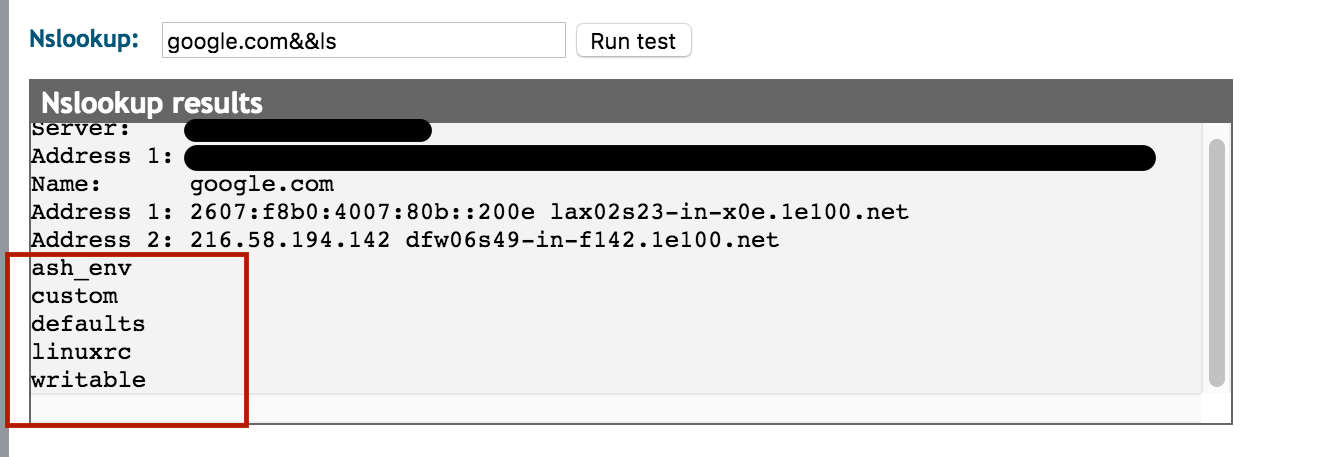Click the Nslookup results header bar
The image size is (1344, 457).
[630, 102]
